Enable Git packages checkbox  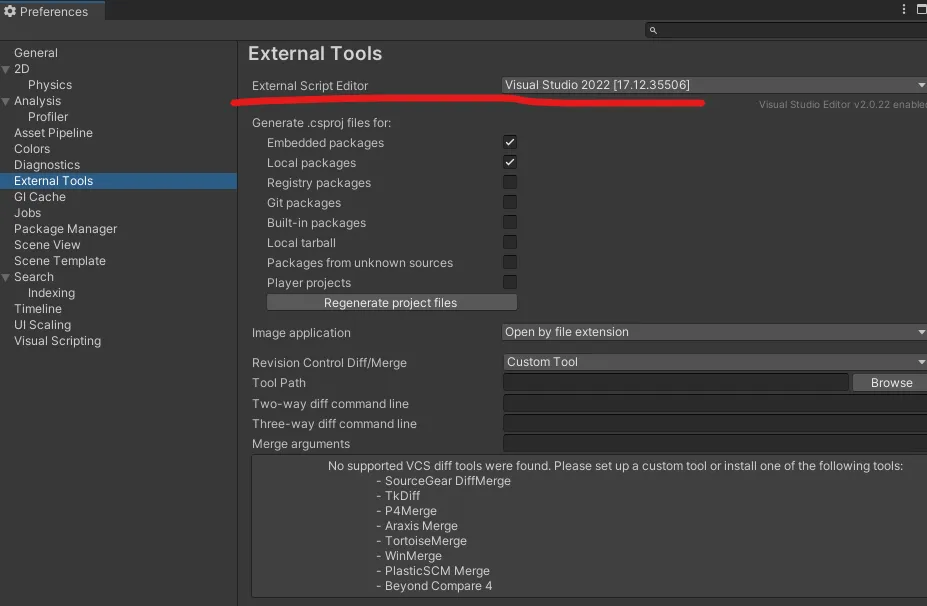[x=510, y=202]
